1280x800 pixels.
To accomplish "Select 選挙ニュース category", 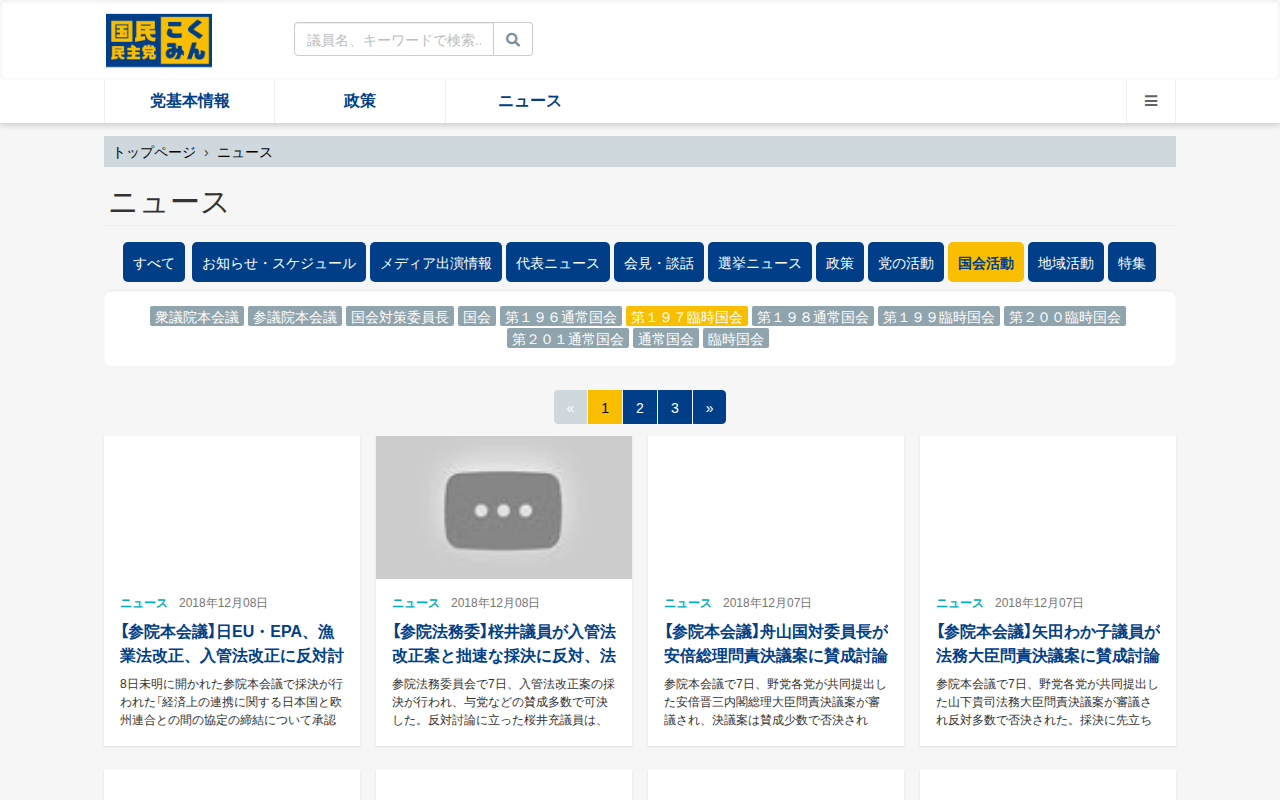I will (760, 262).
